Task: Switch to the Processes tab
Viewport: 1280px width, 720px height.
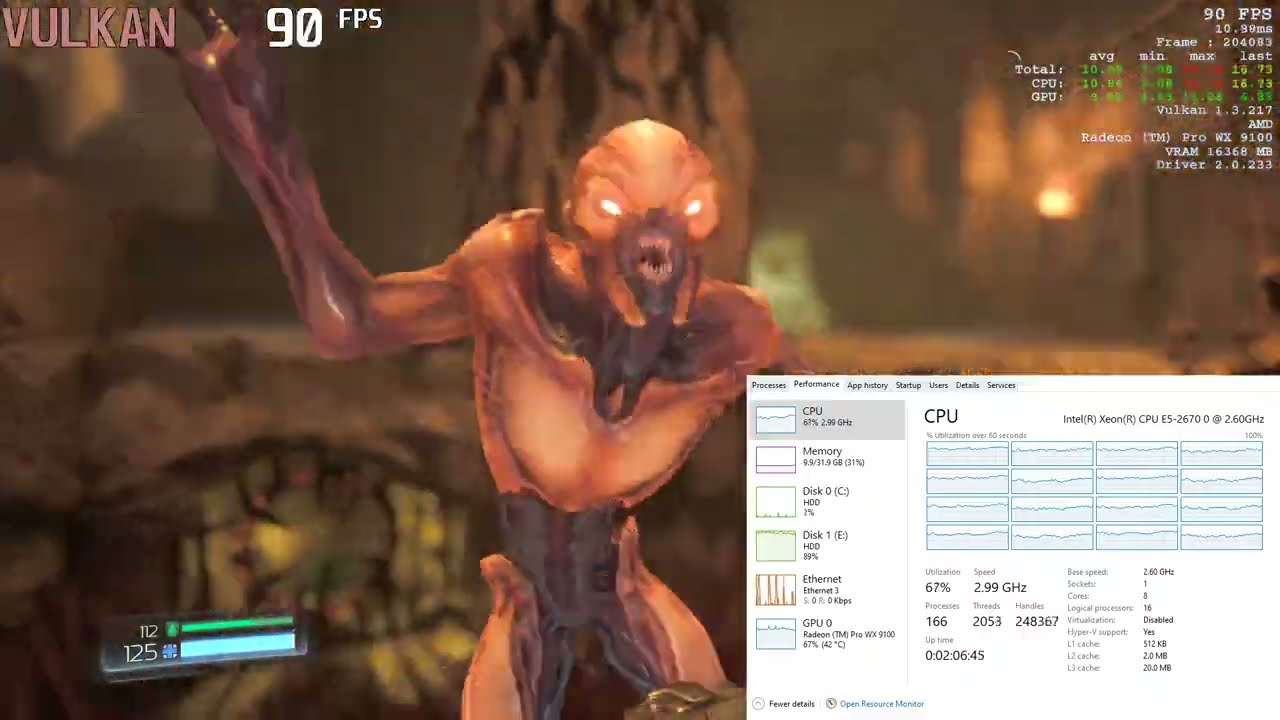Action: (x=769, y=385)
